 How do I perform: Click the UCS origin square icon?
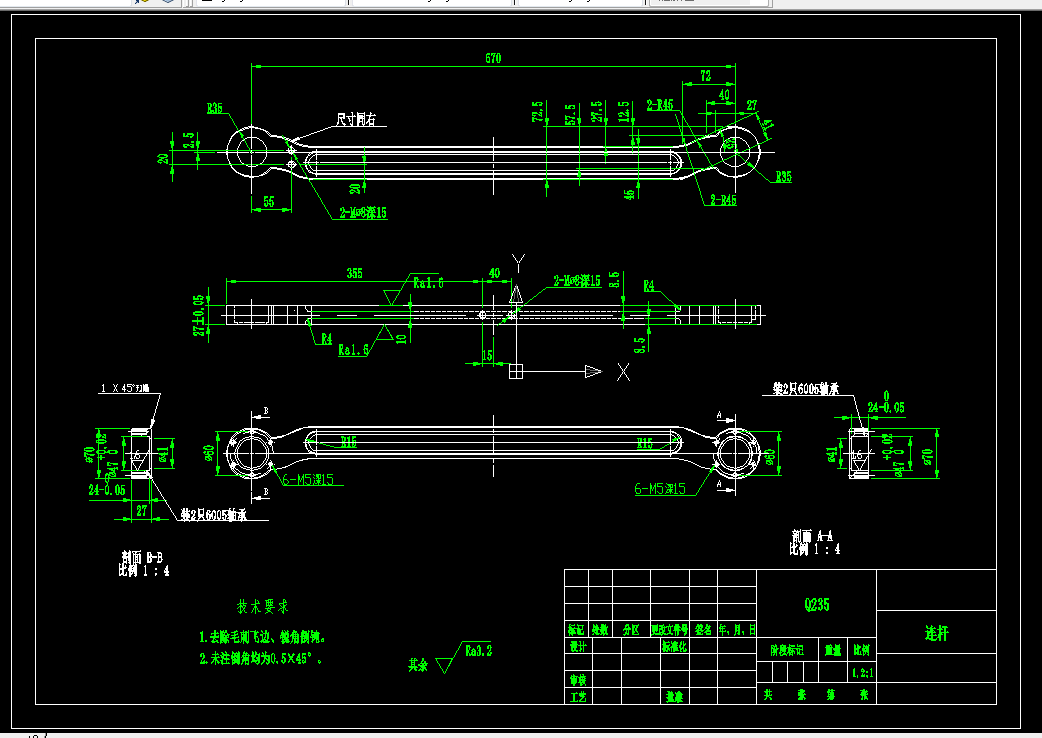pos(516,371)
